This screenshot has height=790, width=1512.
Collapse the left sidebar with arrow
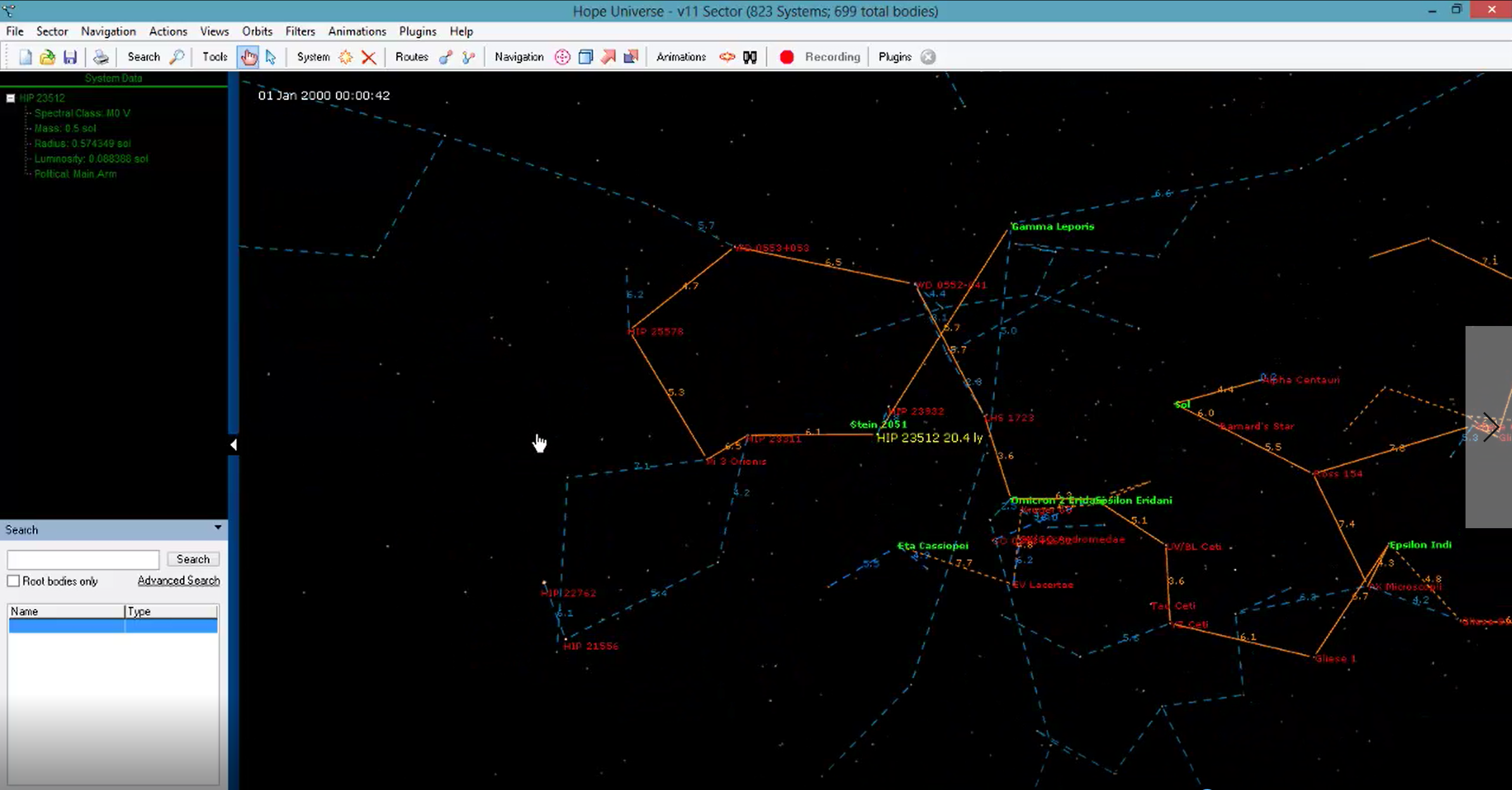point(233,445)
